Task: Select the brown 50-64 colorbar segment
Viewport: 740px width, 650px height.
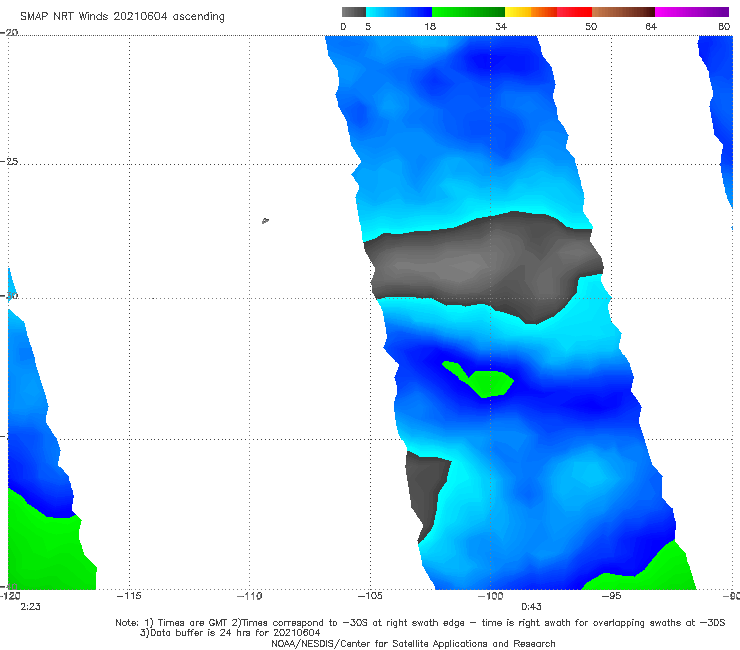Action: click(x=623, y=12)
